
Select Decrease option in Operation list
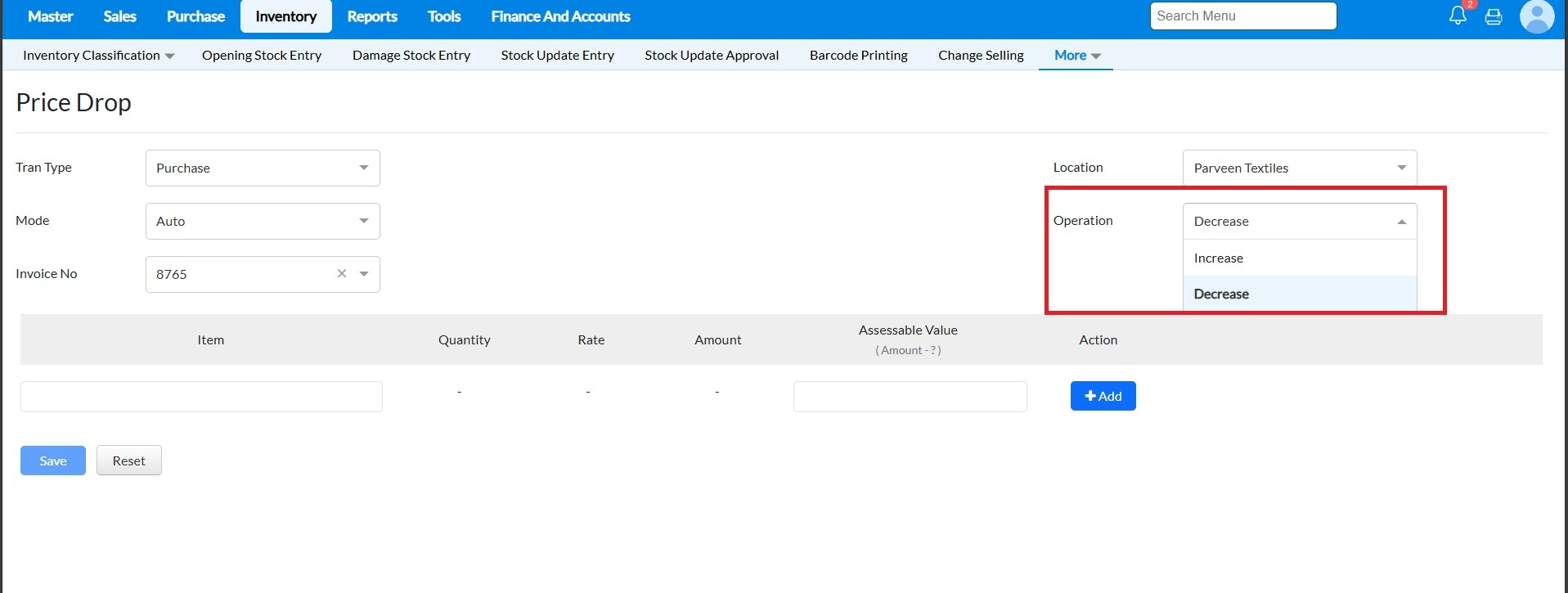[x=1221, y=294]
